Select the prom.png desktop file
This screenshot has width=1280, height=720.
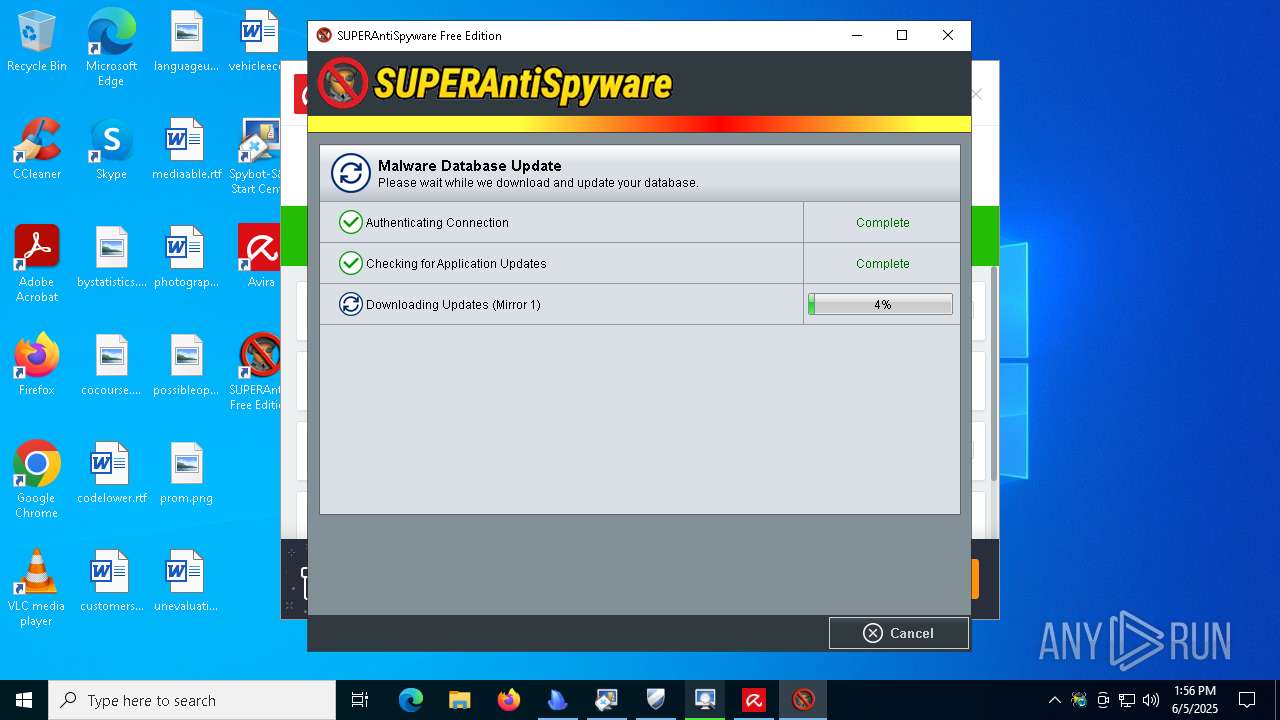(186, 474)
